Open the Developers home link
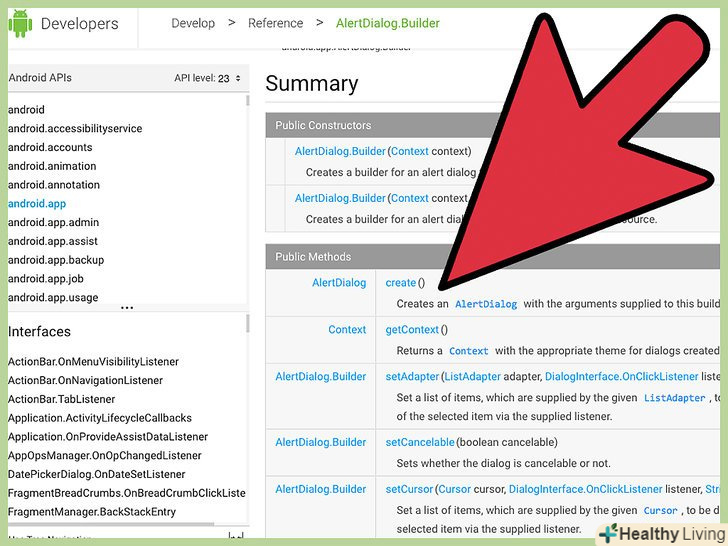 click(x=79, y=24)
